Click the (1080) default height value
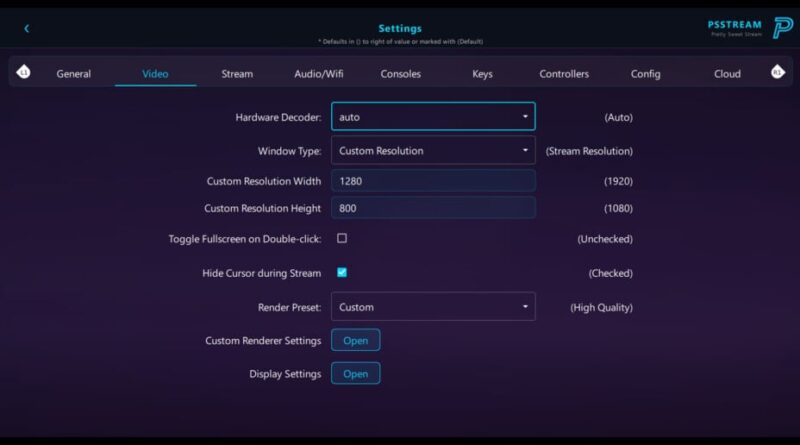 pyautogui.click(x=618, y=208)
